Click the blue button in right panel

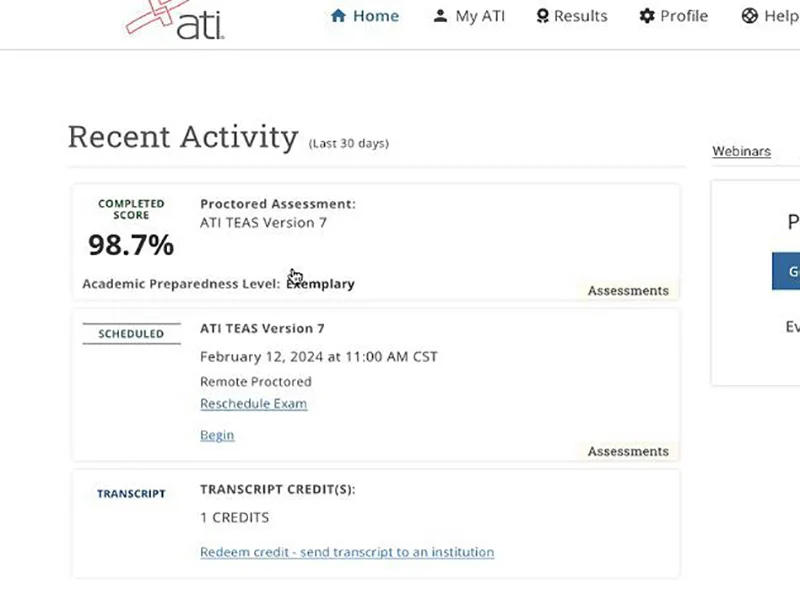click(787, 271)
